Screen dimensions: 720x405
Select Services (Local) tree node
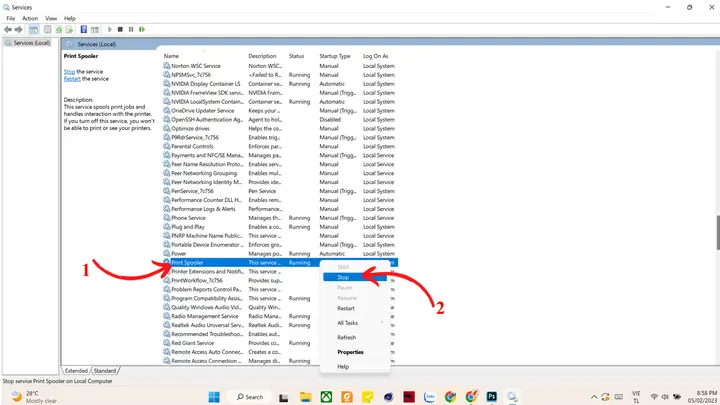click(x=31, y=43)
